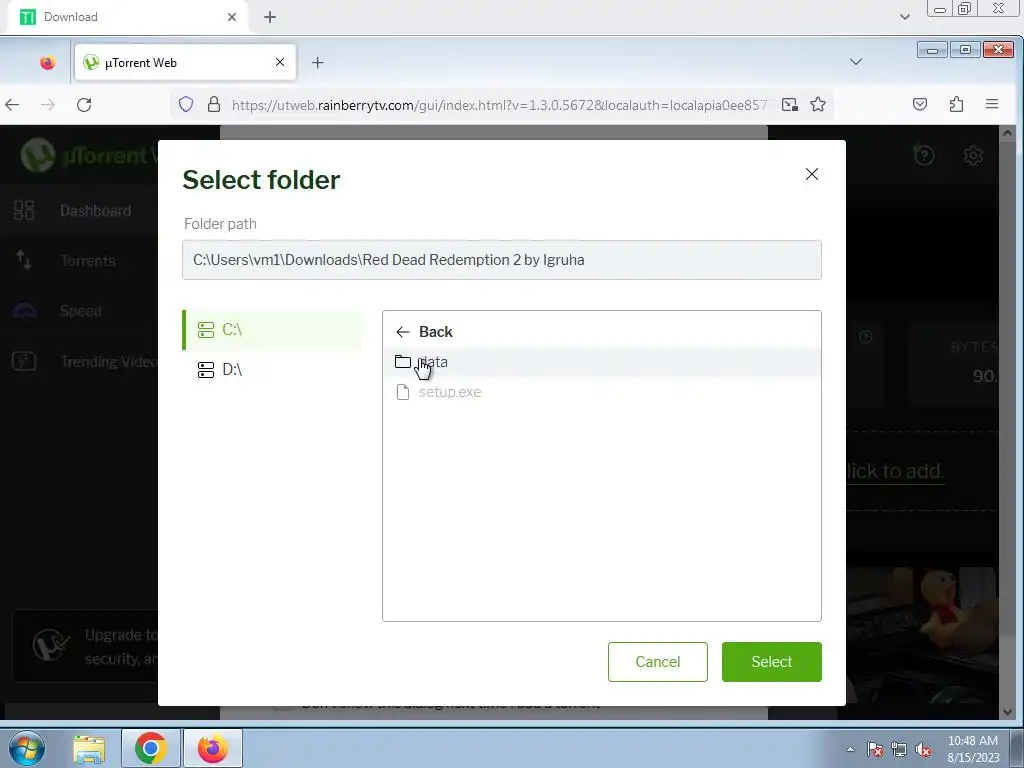This screenshot has height=768, width=1024.
Task: Click the setup.exe file entry
Action: (x=601, y=392)
